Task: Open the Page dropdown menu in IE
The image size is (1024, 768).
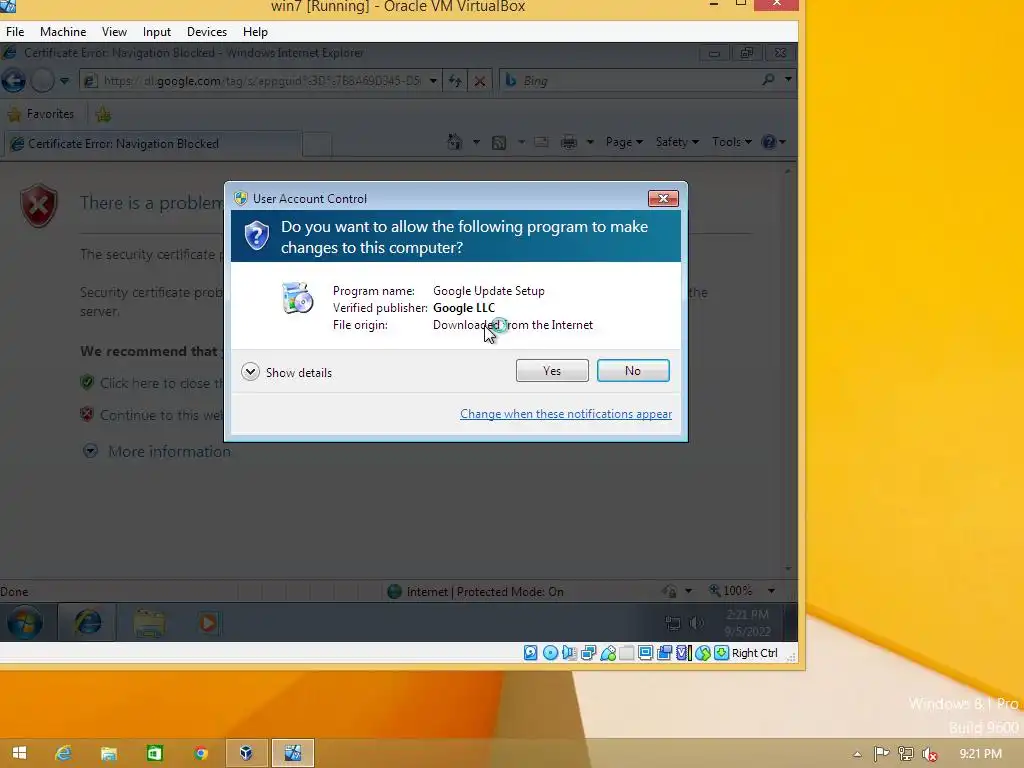Action: [624, 142]
